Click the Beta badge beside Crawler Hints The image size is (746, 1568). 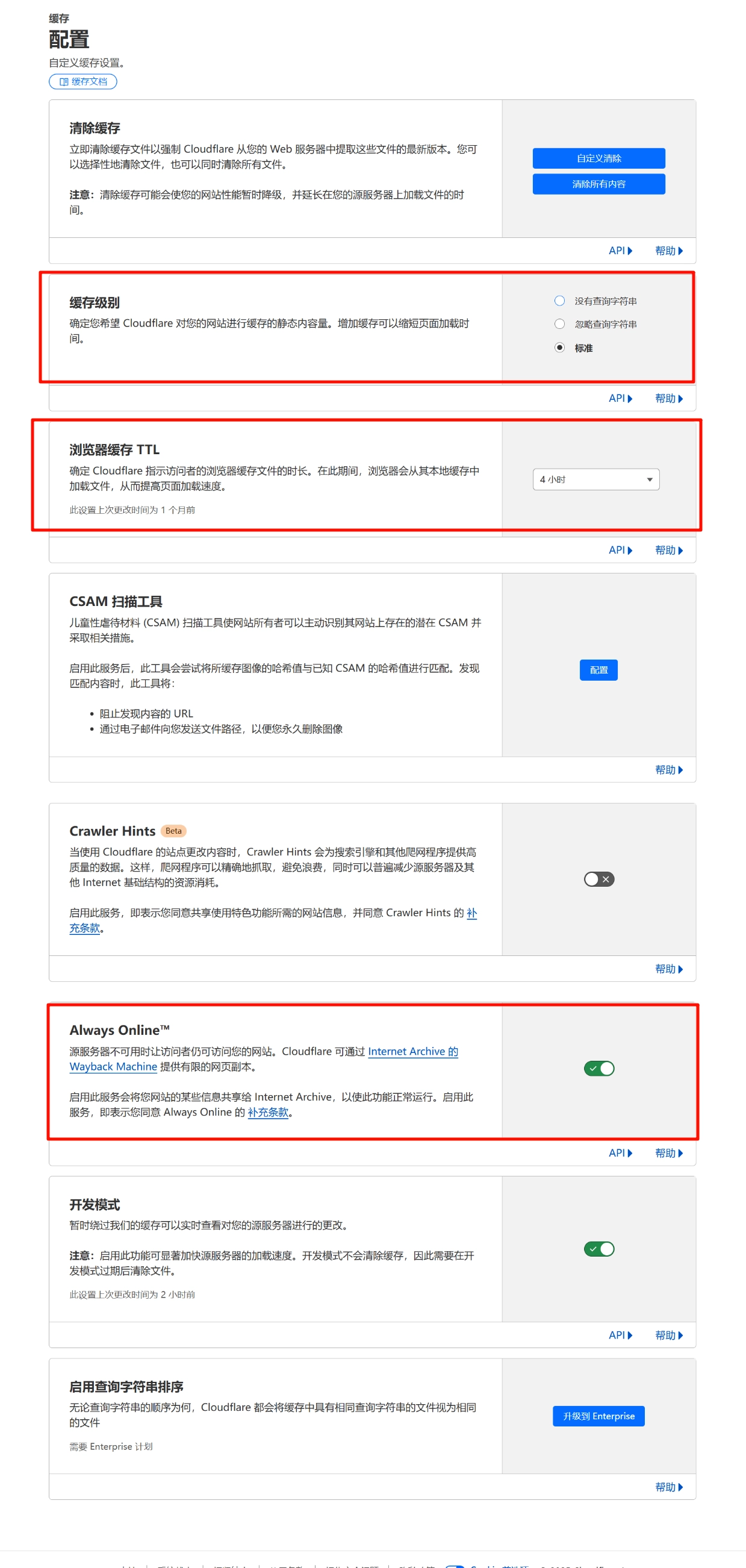(x=173, y=831)
